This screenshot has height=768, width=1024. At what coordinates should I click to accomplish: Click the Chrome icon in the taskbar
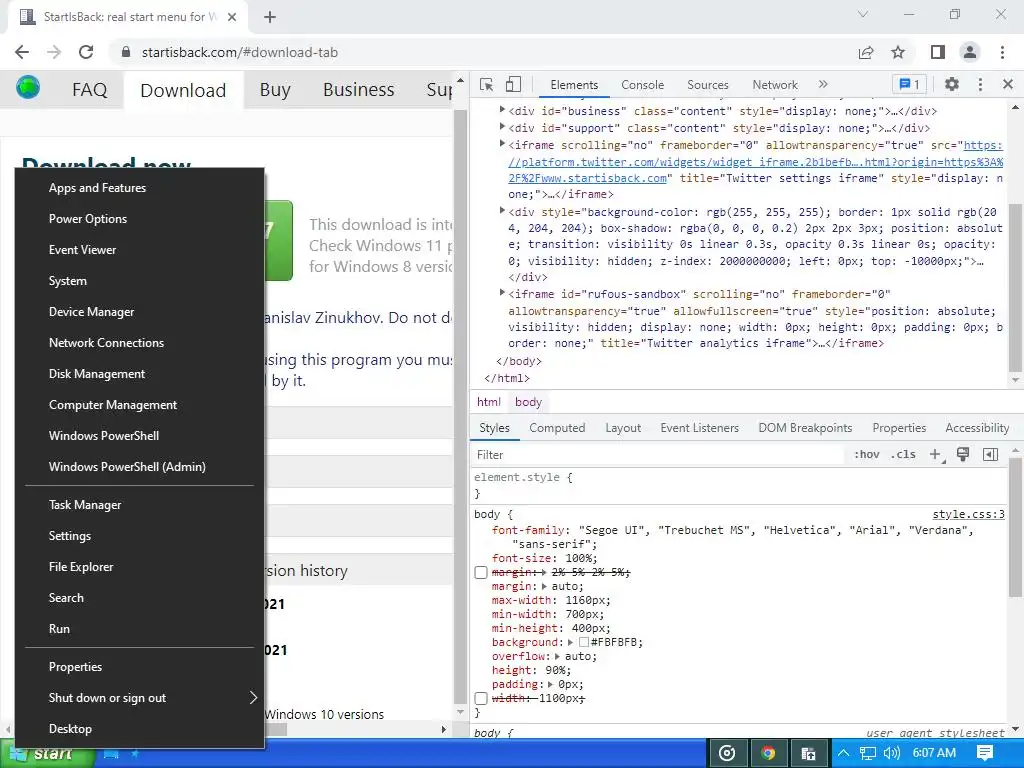pos(768,754)
